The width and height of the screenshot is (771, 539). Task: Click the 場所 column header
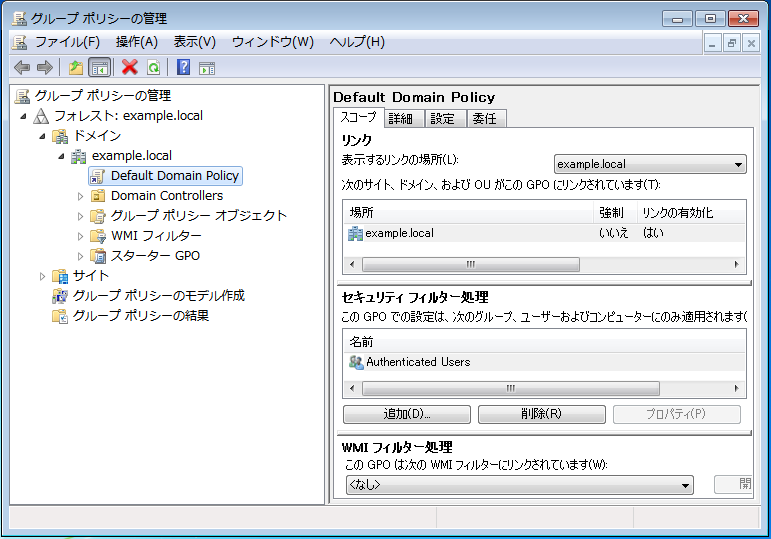tap(468, 212)
